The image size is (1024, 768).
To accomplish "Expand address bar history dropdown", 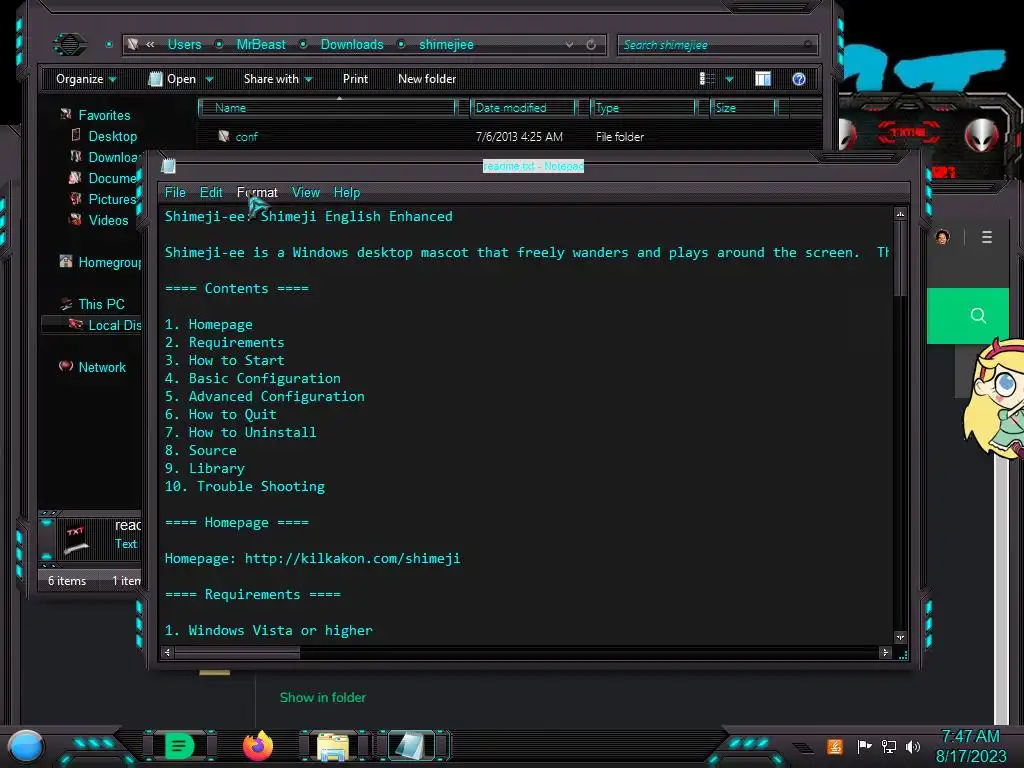I will tap(569, 44).
